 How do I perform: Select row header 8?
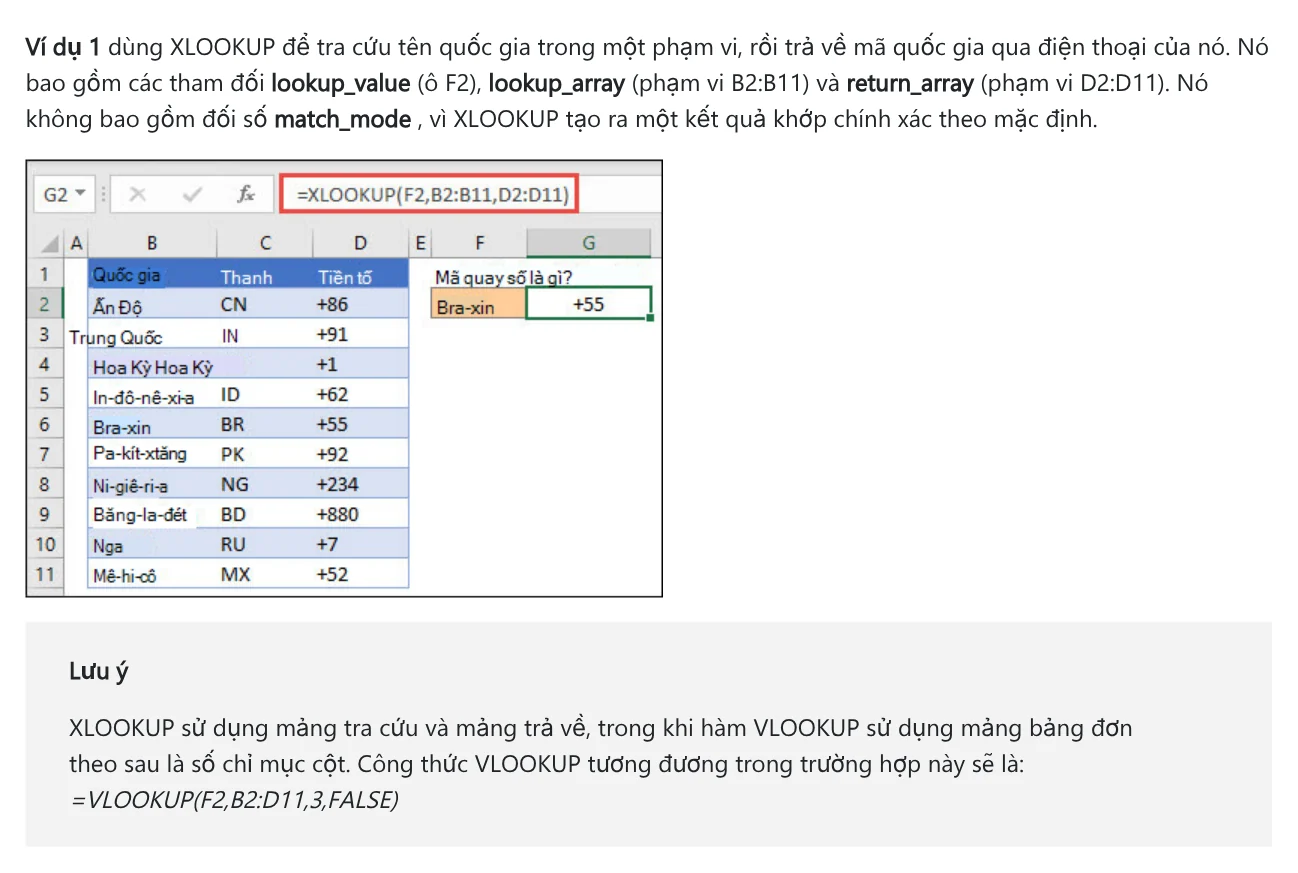[x=44, y=484]
